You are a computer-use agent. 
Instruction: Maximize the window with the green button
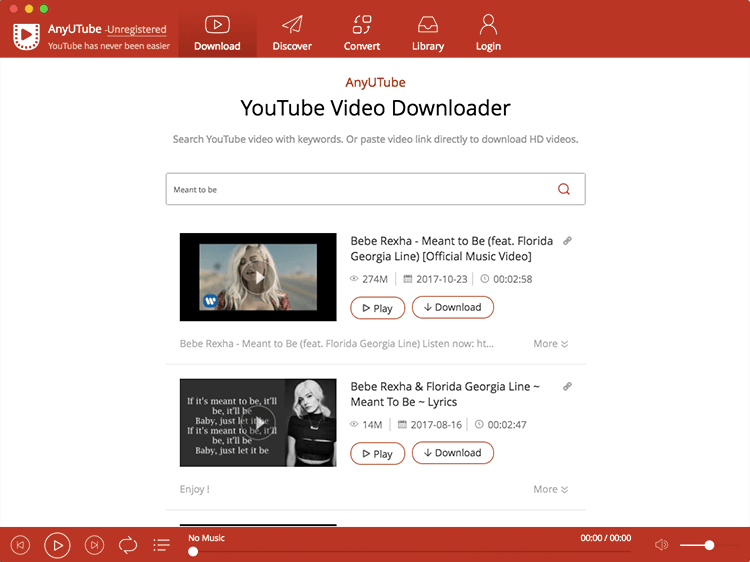(44, 8)
